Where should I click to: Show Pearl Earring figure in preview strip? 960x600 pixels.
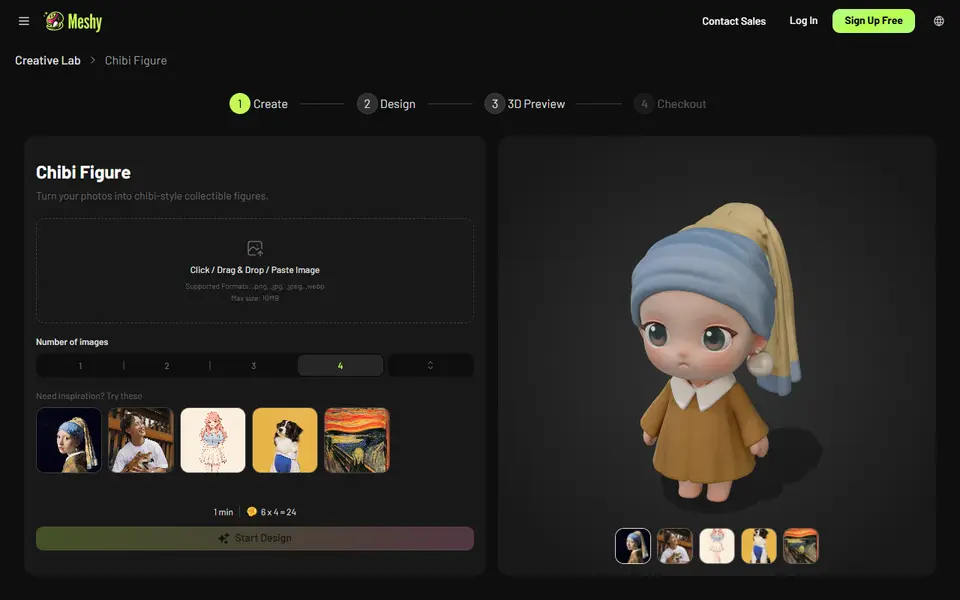tap(633, 546)
